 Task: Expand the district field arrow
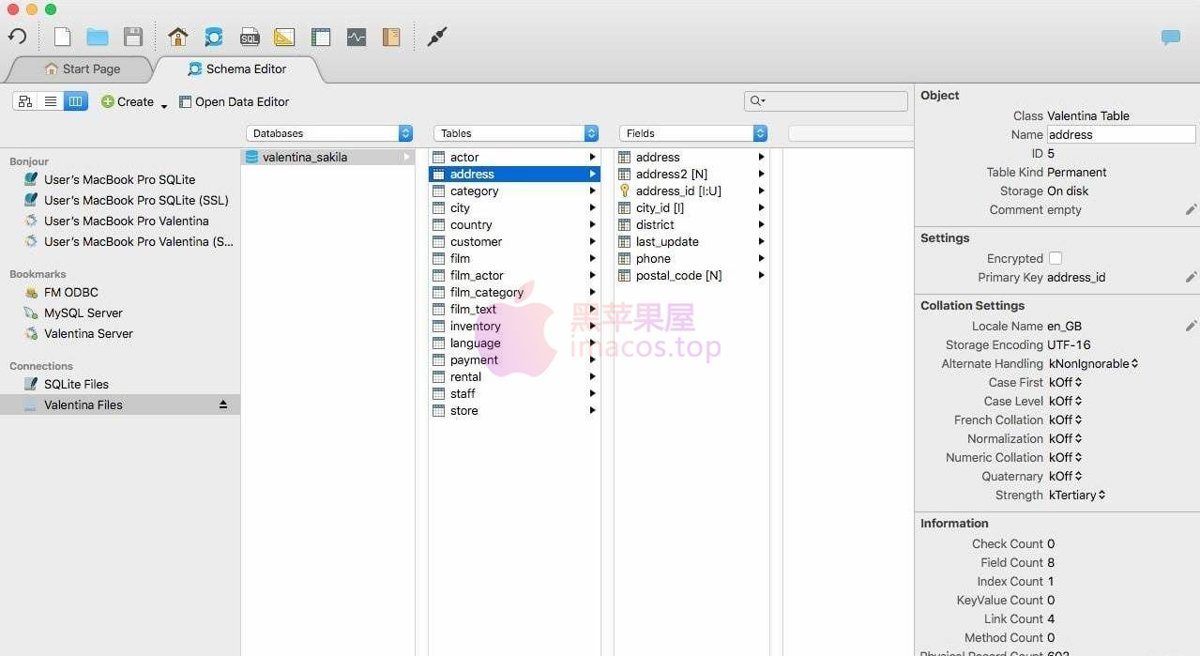pyautogui.click(x=761, y=225)
